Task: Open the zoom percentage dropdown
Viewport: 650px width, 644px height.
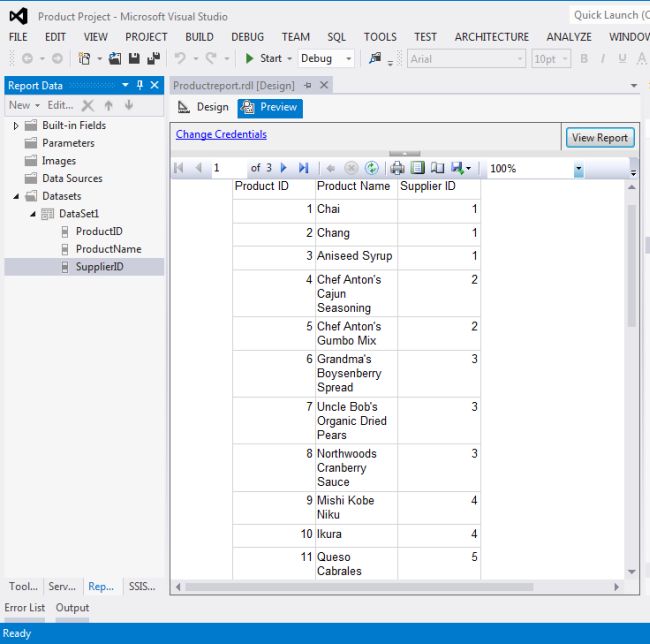Action: coord(578,169)
